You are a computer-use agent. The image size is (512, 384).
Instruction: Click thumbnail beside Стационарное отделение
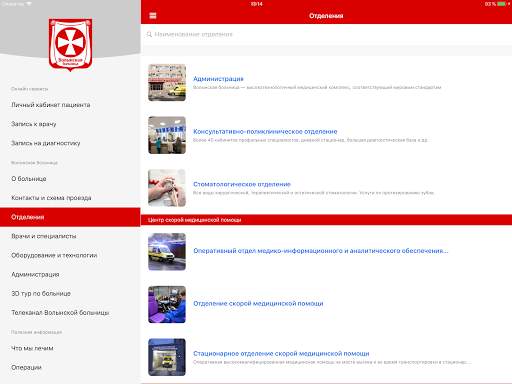[x=167, y=357]
